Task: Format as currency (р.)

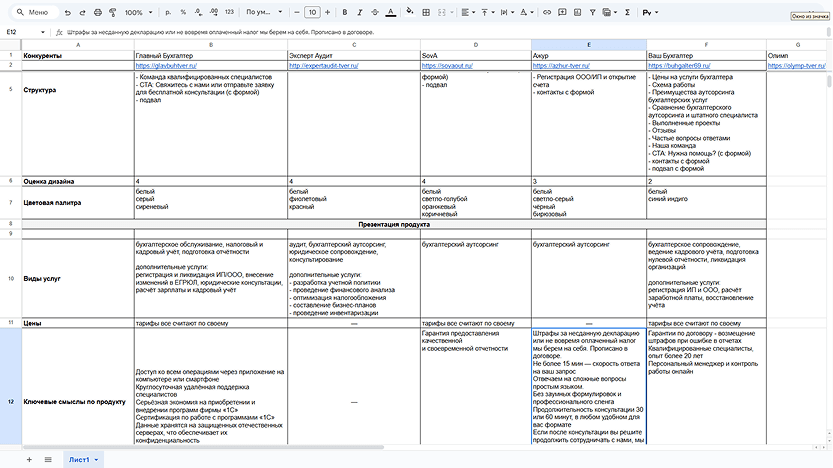Action: click(x=168, y=12)
